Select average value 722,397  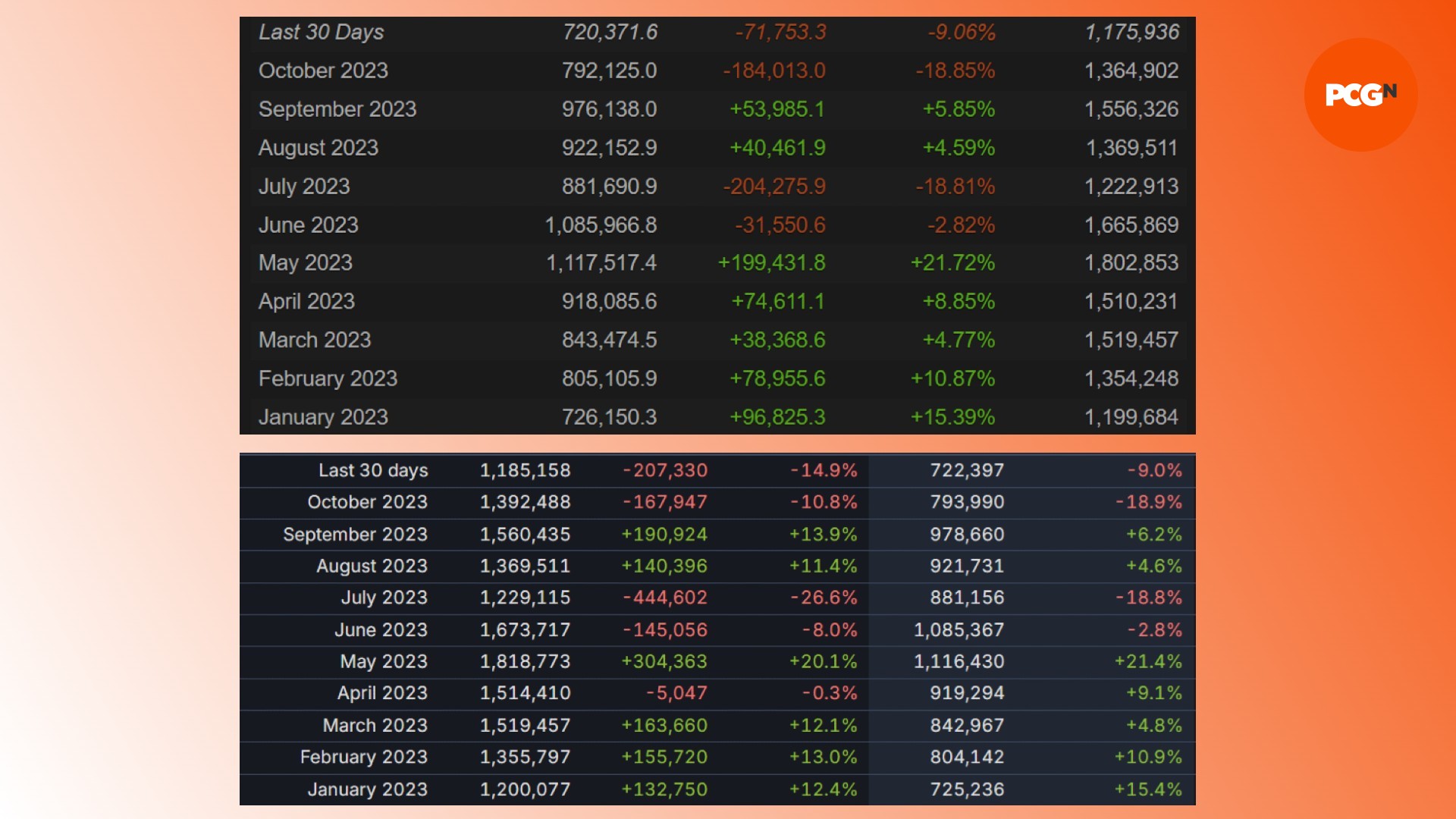(968, 470)
